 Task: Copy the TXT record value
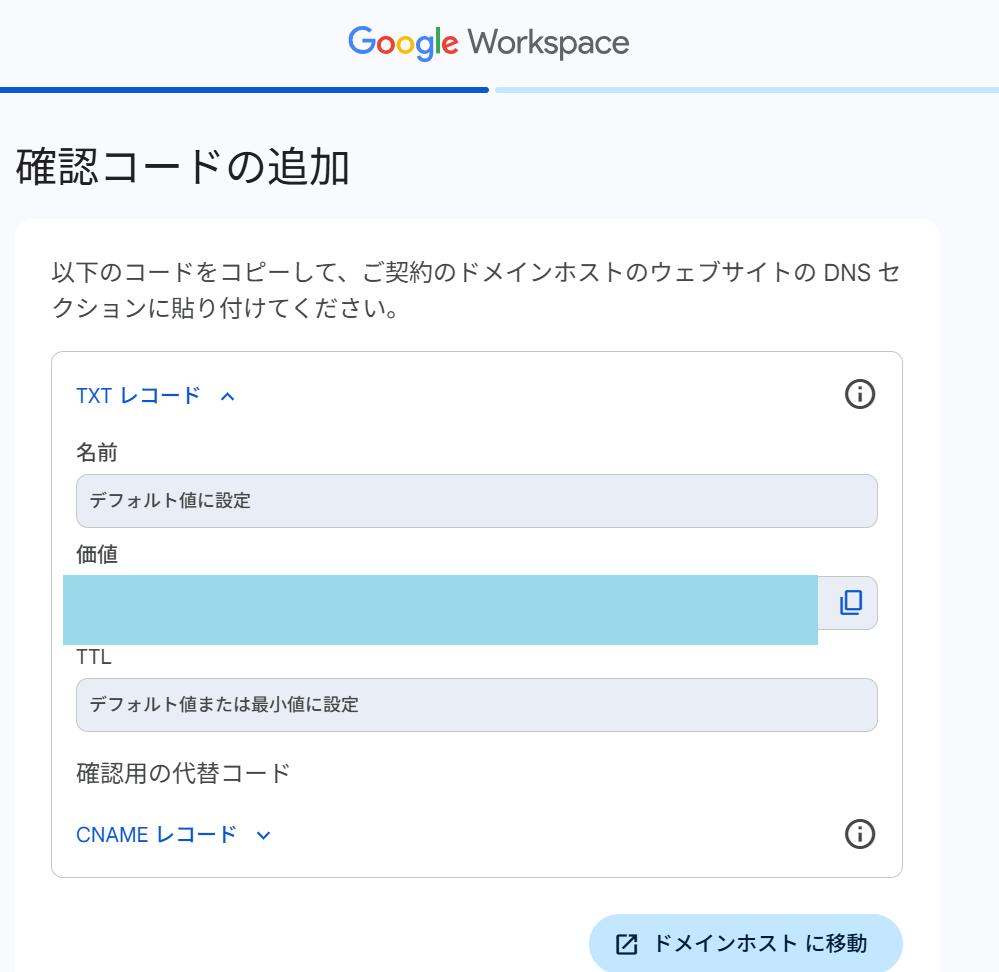click(x=850, y=602)
